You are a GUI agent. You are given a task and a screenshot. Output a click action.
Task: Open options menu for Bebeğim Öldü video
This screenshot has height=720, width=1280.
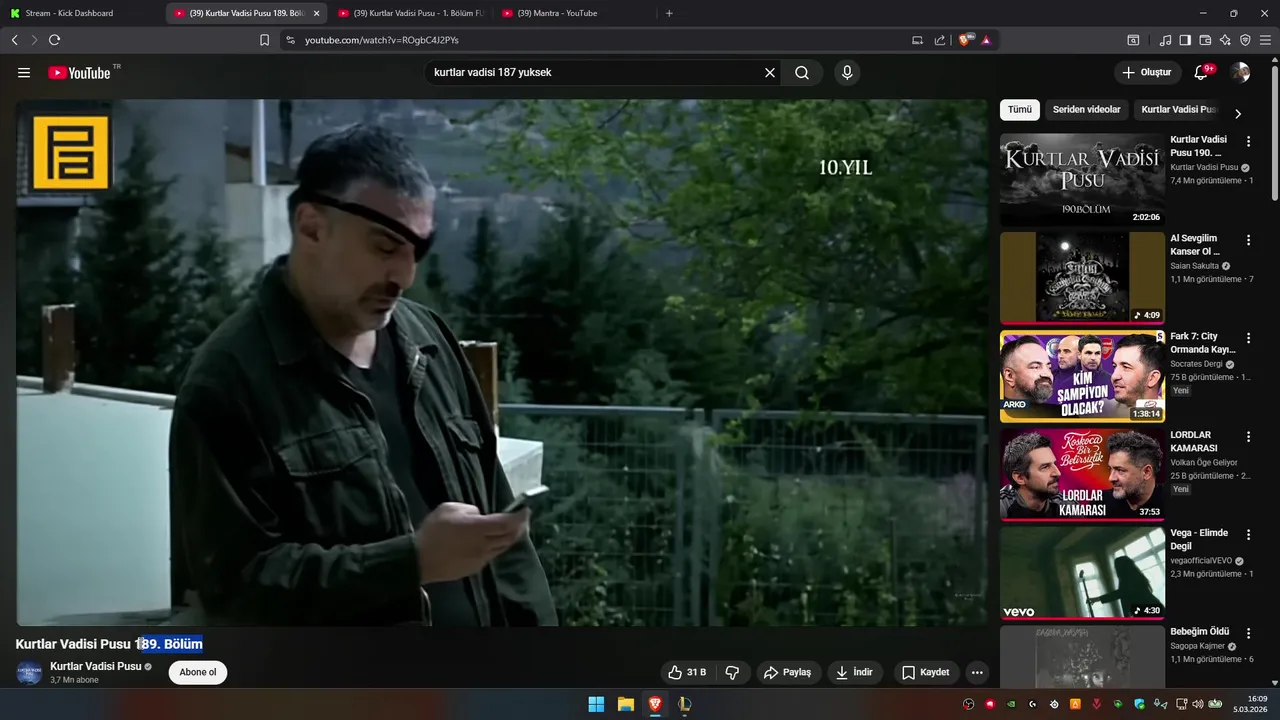1248,634
